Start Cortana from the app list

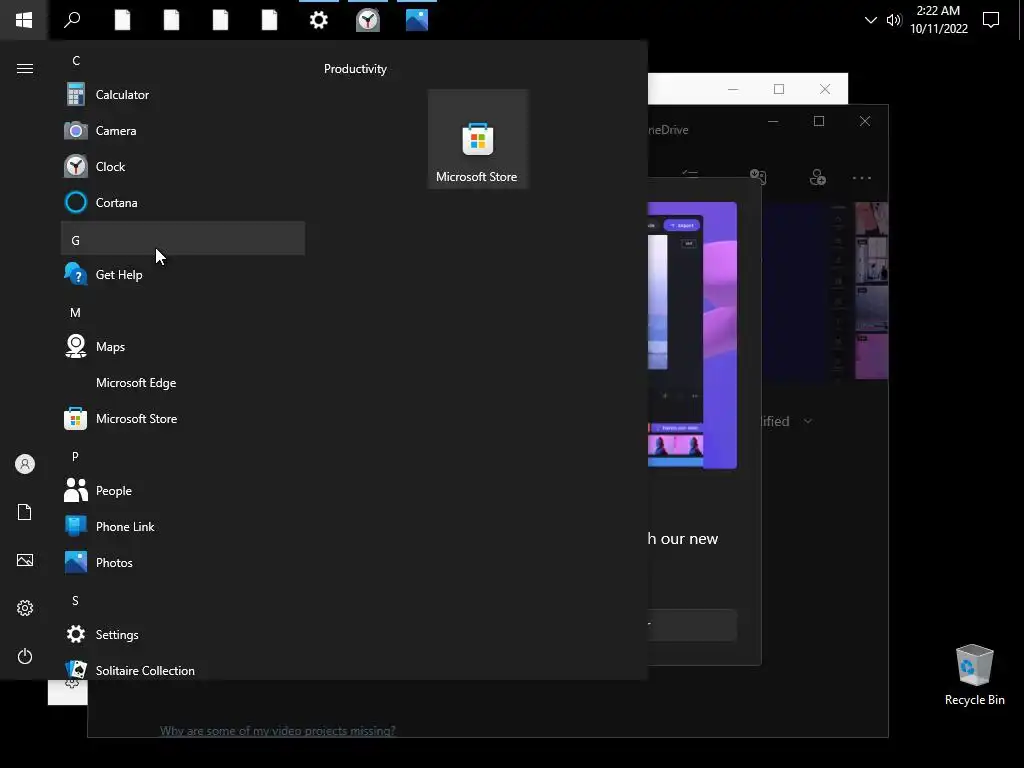coord(183,202)
